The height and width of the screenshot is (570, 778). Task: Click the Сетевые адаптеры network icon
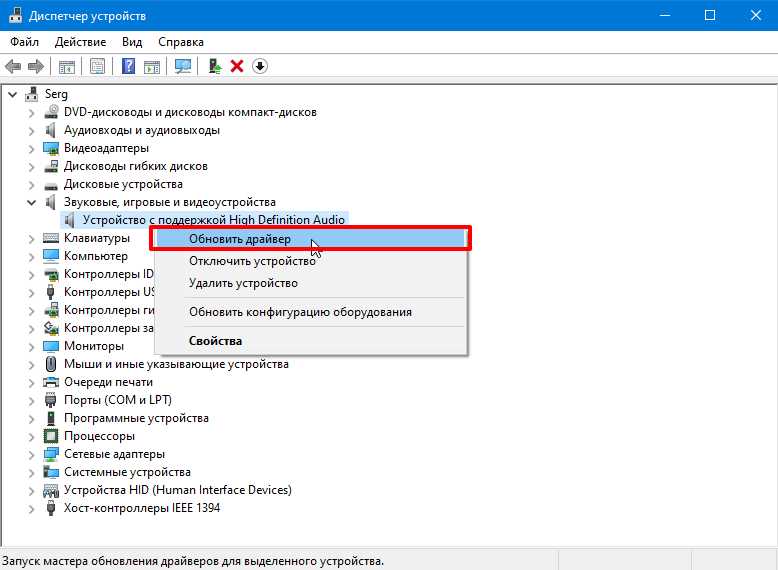tap(51, 454)
